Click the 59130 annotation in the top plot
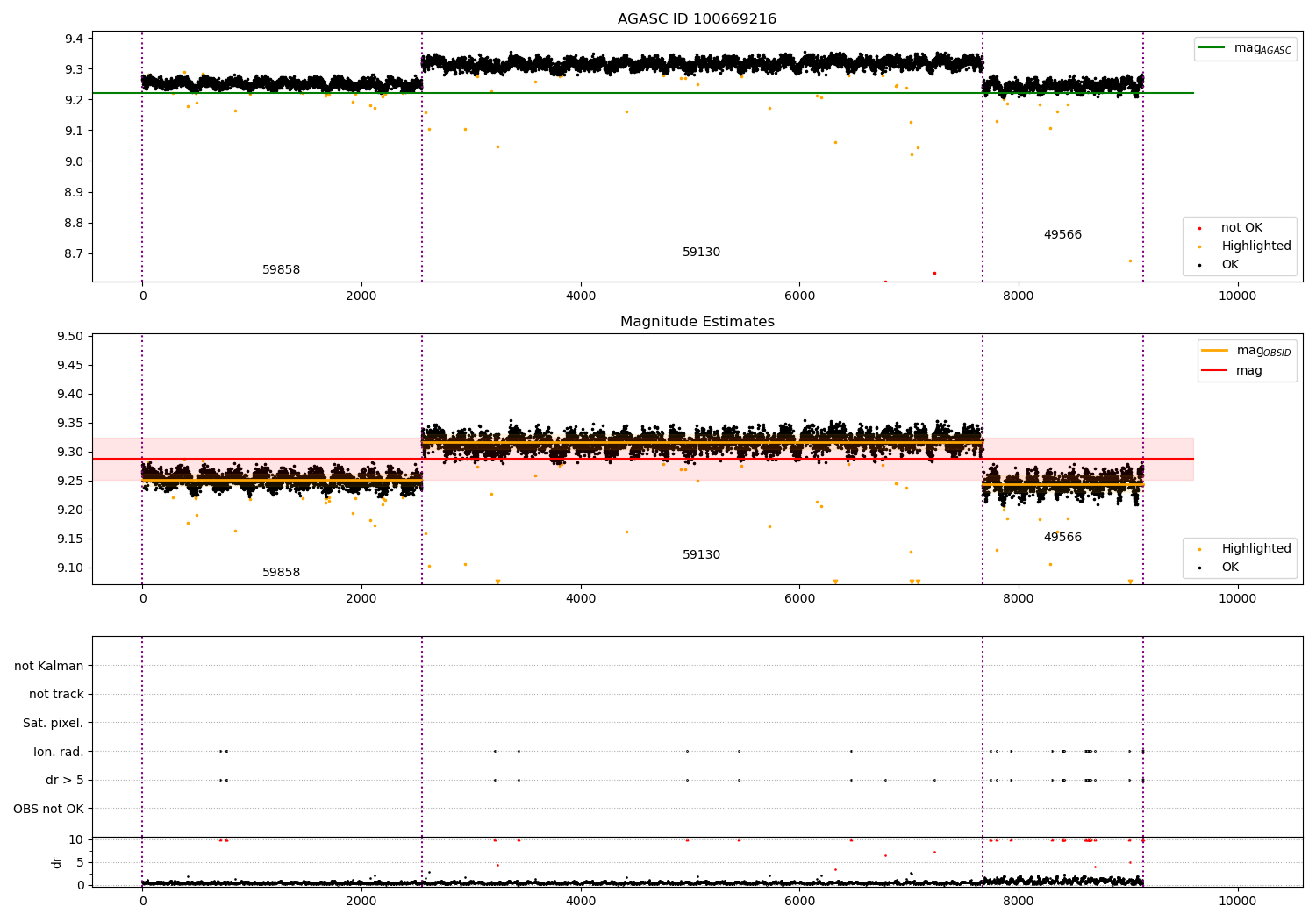The width and height of the screenshot is (1316, 921). 701,253
